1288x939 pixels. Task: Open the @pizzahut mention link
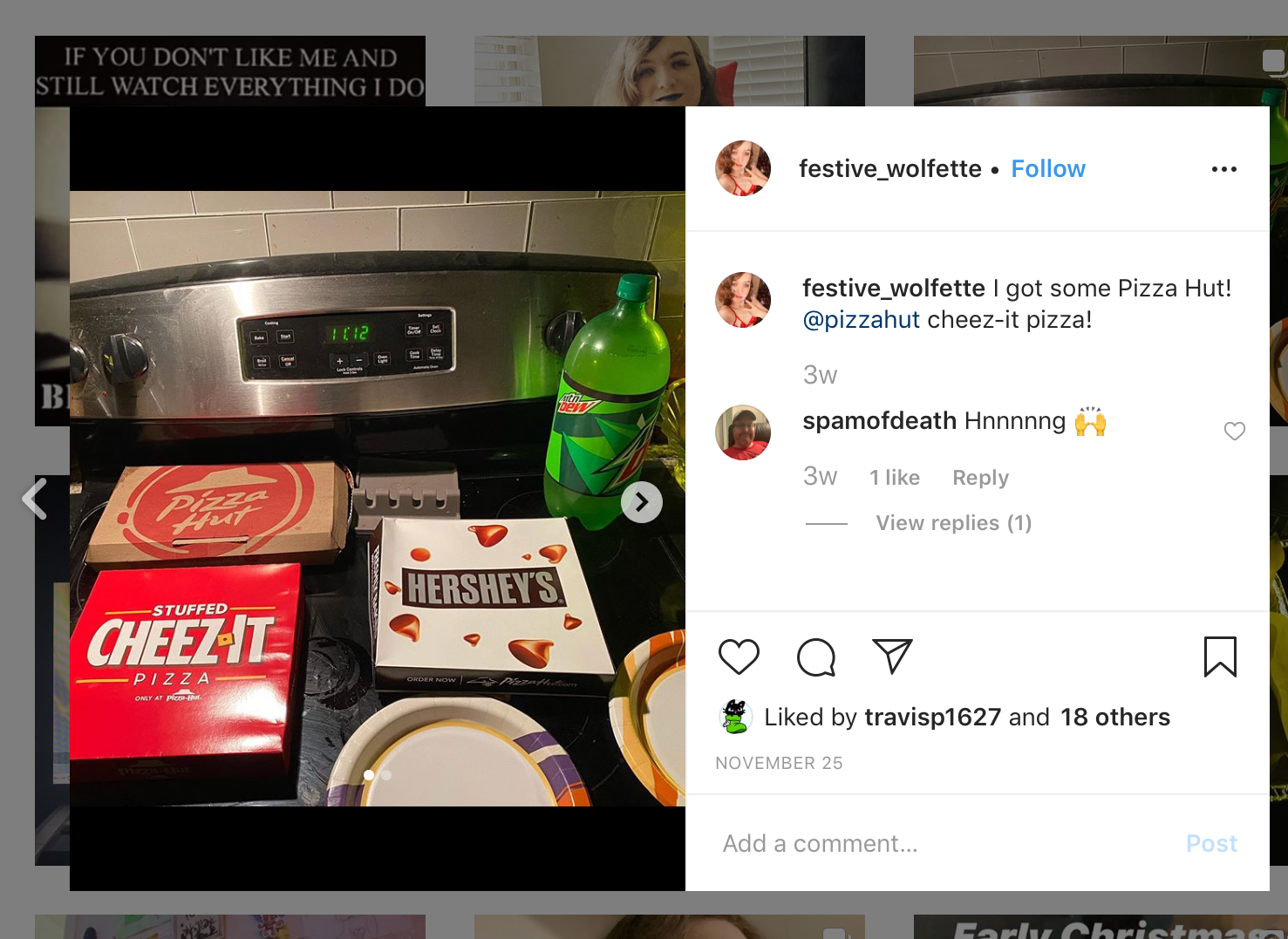861,320
